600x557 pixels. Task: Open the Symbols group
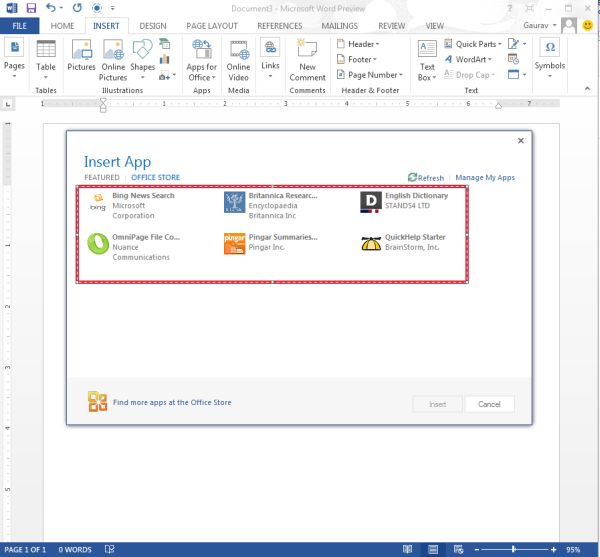(x=549, y=58)
